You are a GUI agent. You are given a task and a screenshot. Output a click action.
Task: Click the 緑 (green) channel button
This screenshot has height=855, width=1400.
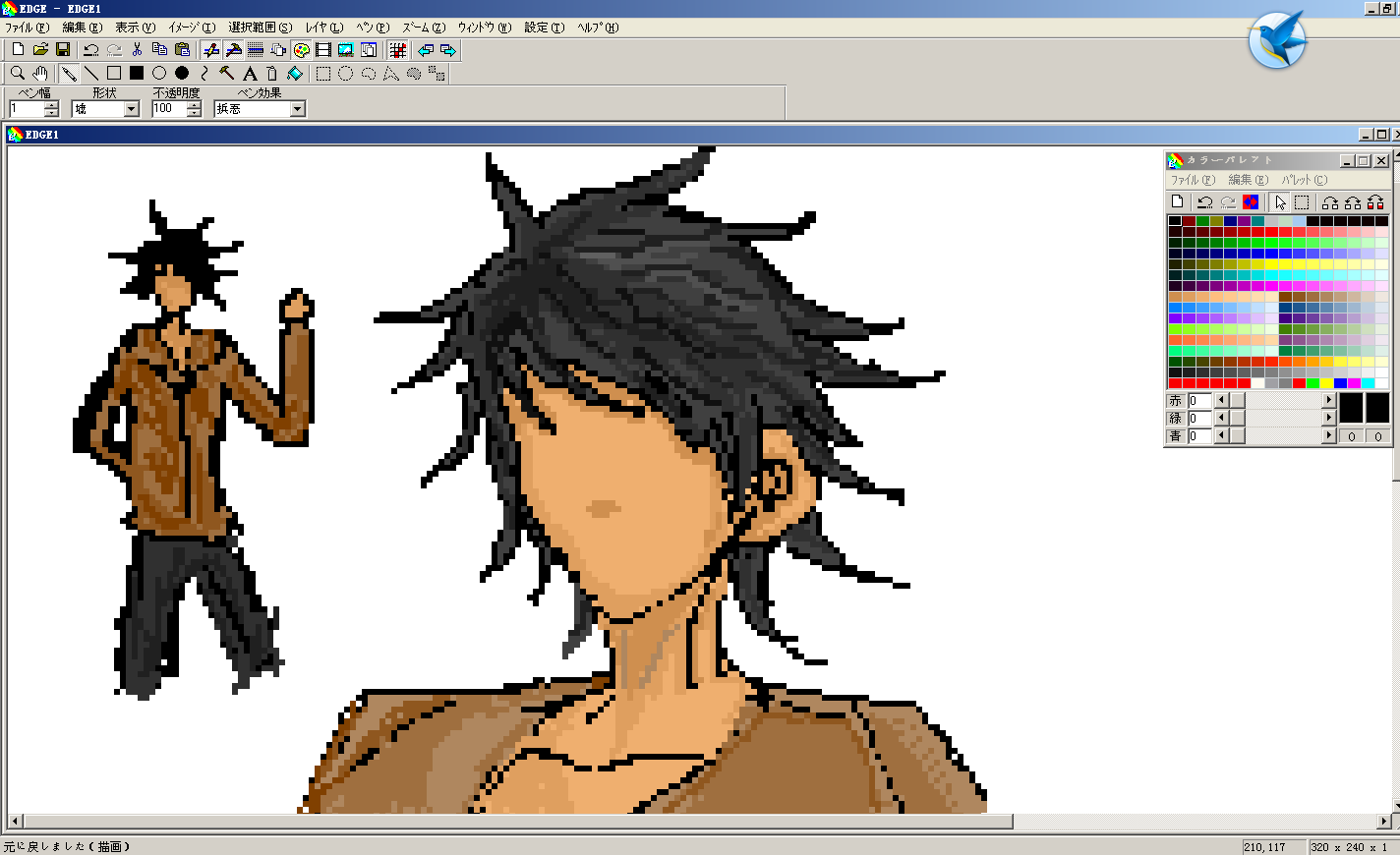[x=1175, y=419]
